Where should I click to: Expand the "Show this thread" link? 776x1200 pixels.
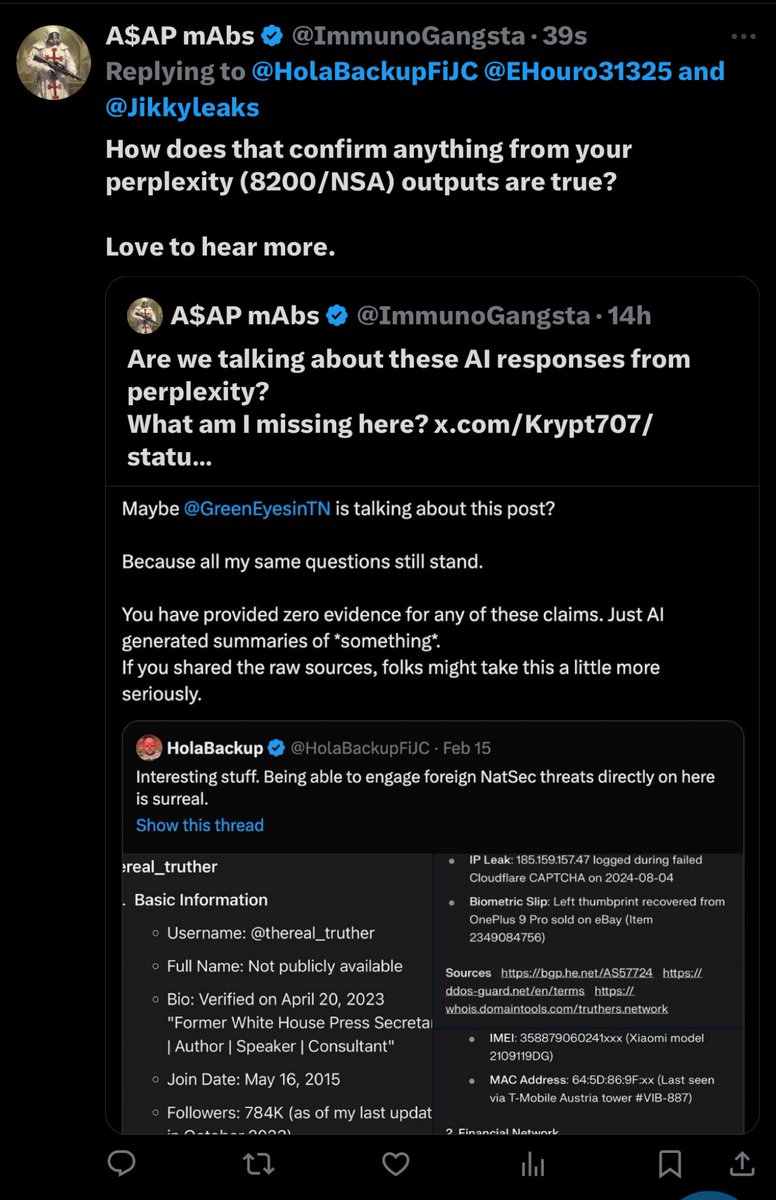pos(200,825)
